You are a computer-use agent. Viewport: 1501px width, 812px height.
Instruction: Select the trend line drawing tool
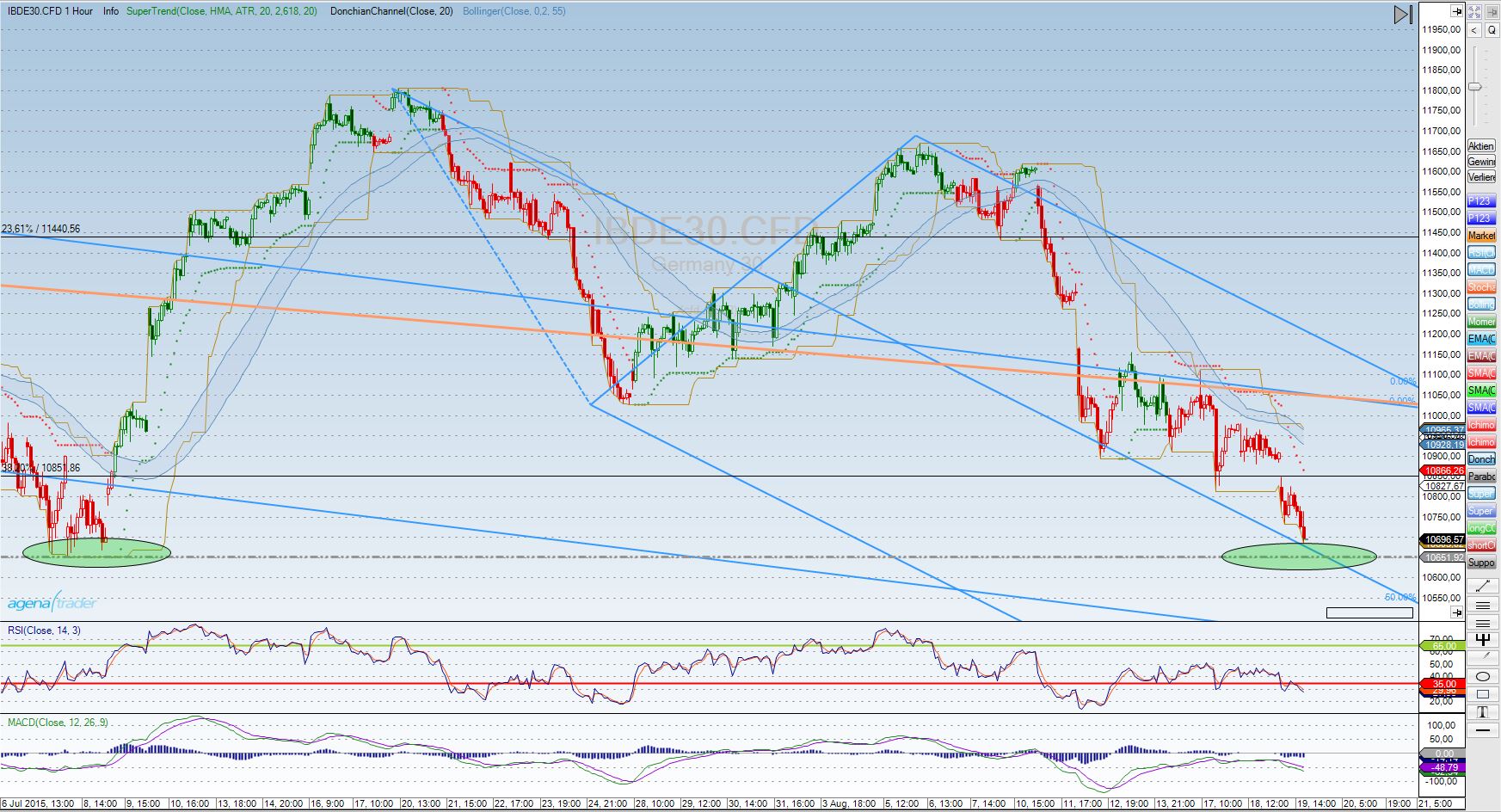click(x=1482, y=586)
